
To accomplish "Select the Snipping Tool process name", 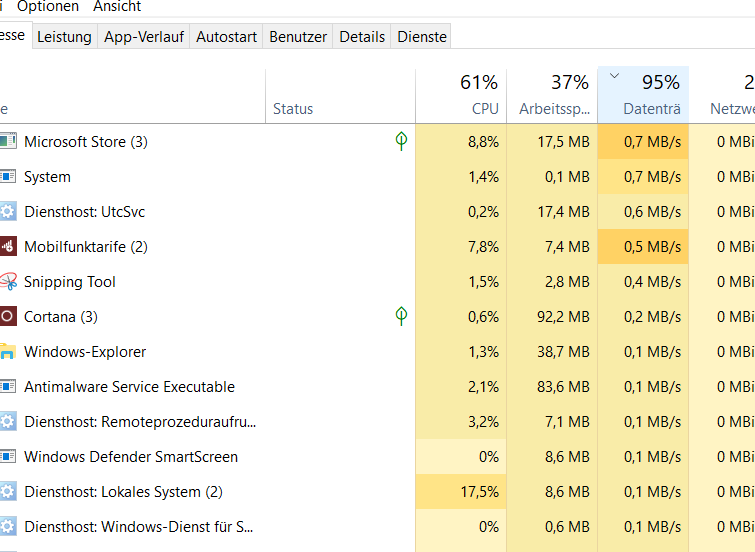I will click(x=70, y=282).
